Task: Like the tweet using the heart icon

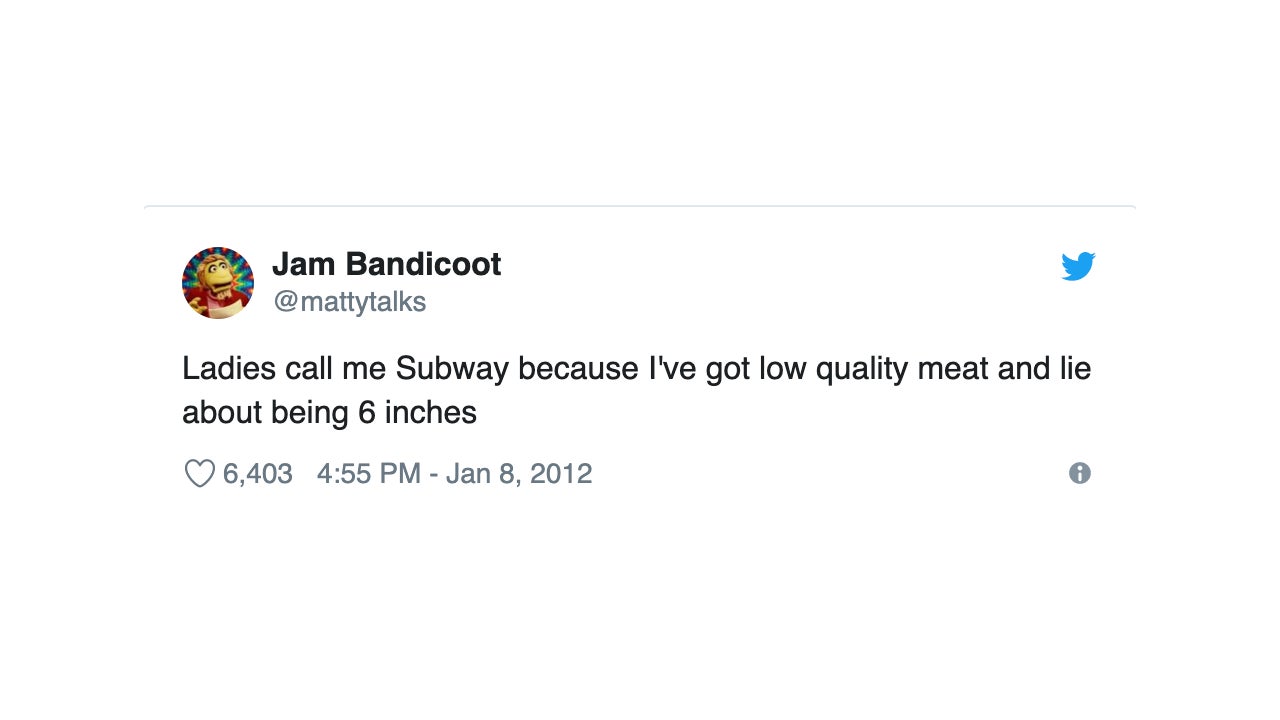Action: 200,473
